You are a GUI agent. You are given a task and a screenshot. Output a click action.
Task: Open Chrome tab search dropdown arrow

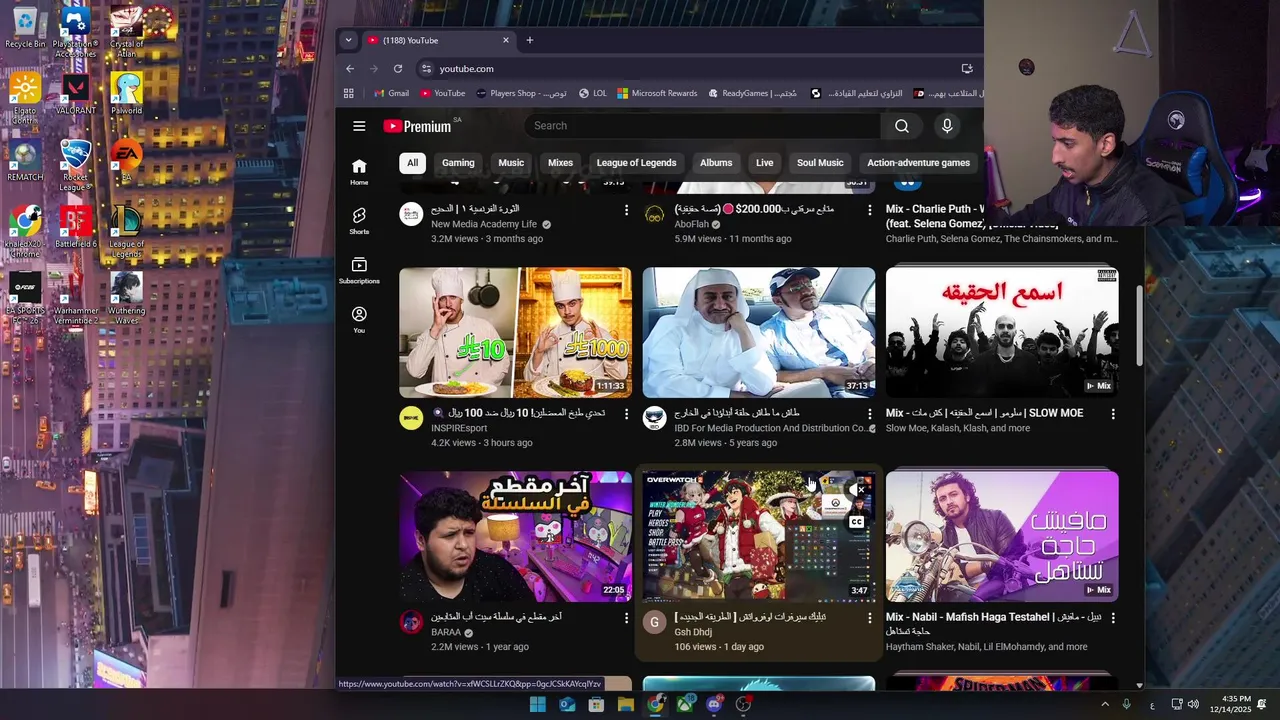pos(348,40)
